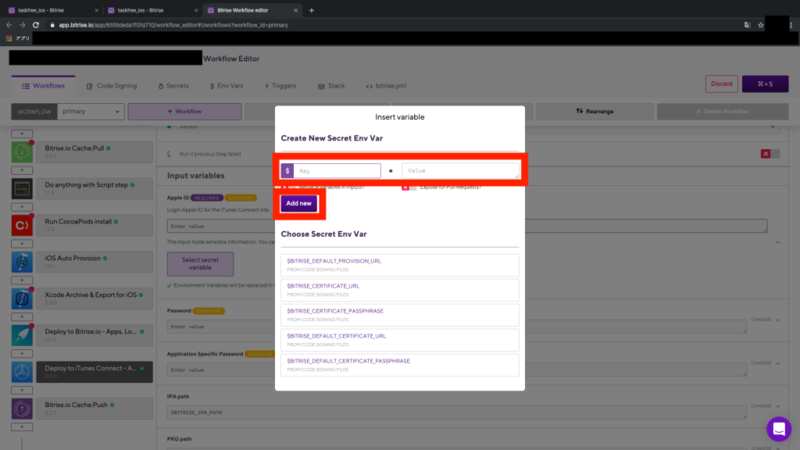This screenshot has width=800, height=450.
Task: Select the Deploy to iTunes Connect step
Action: pyautogui.click(x=94, y=372)
